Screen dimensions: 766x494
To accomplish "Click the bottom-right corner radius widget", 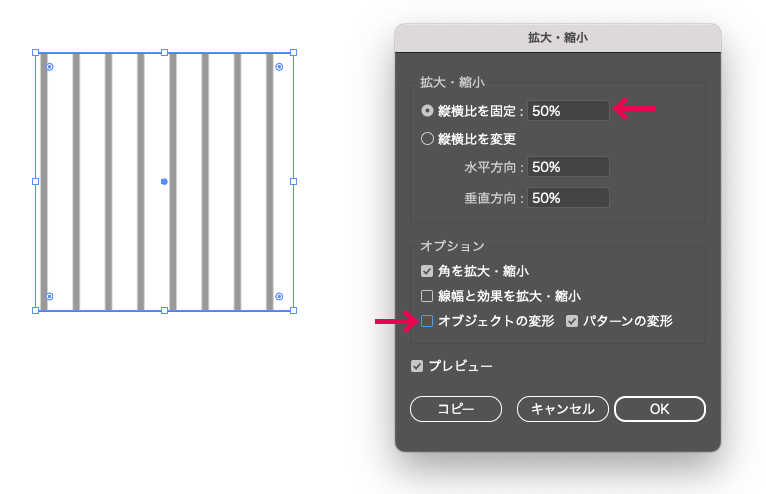I will pos(279,296).
